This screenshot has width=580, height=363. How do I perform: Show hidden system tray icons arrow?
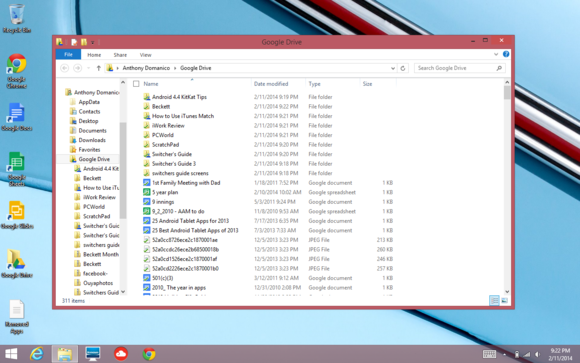pyautogui.click(x=504, y=354)
